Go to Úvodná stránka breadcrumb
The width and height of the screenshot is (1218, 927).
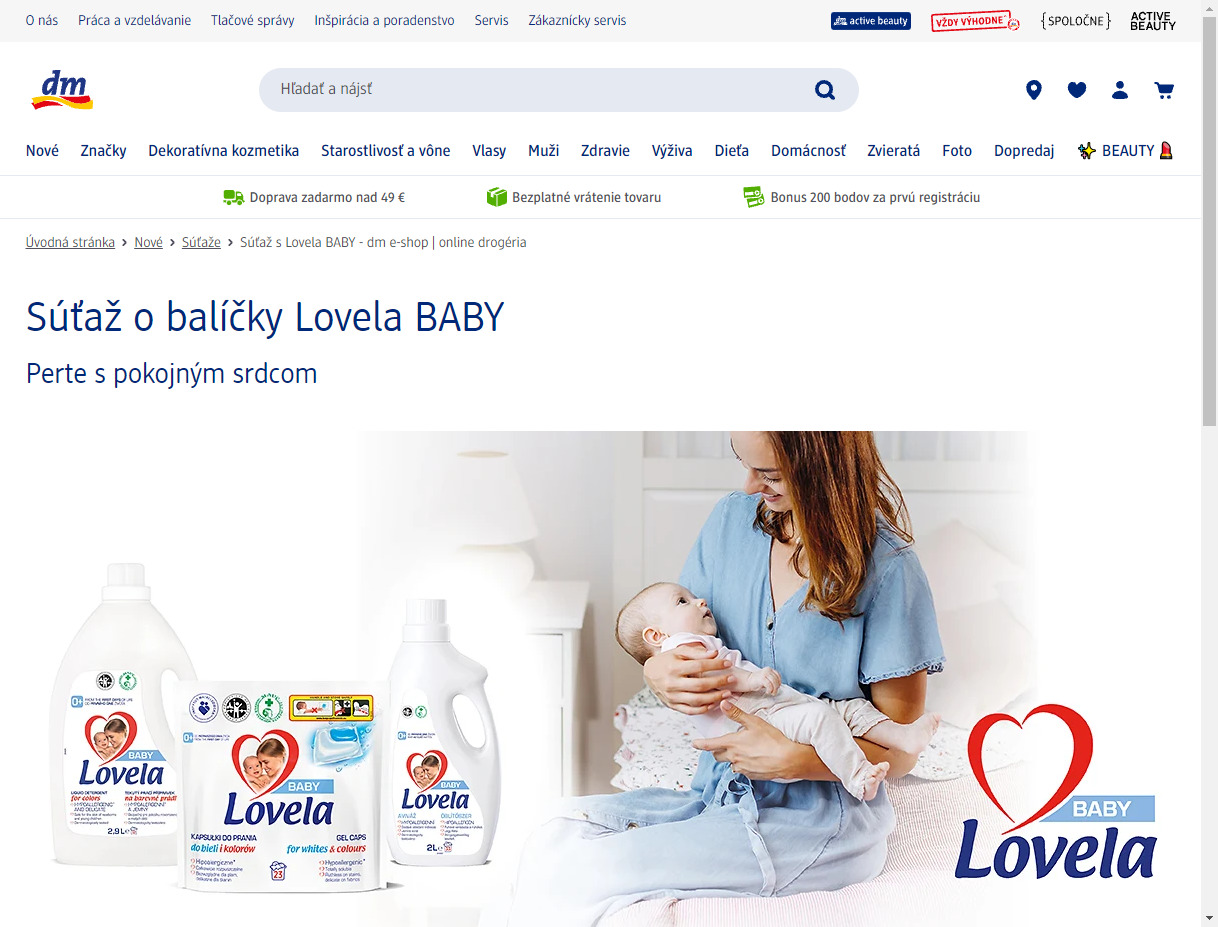70,242
